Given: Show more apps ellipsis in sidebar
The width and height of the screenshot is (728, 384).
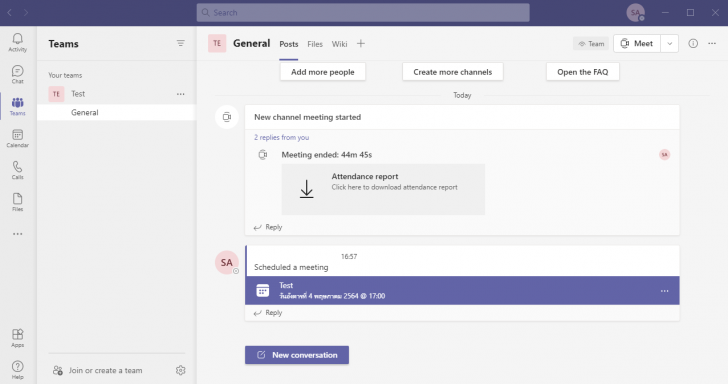Looking at the screenshot, I should 18,234.
